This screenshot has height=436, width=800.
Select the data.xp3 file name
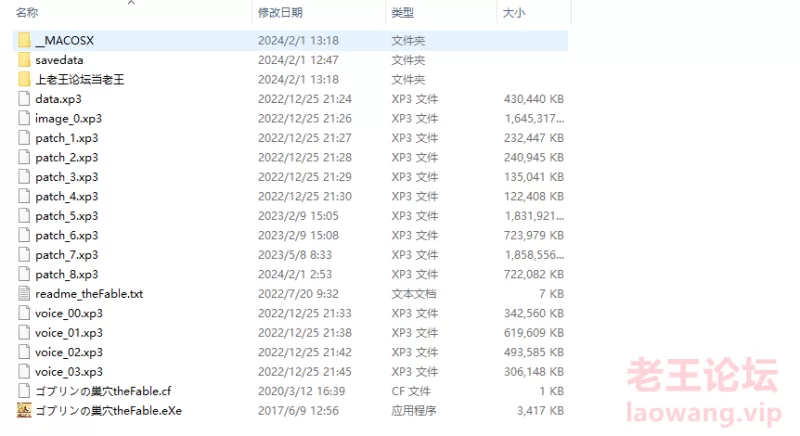58,98
